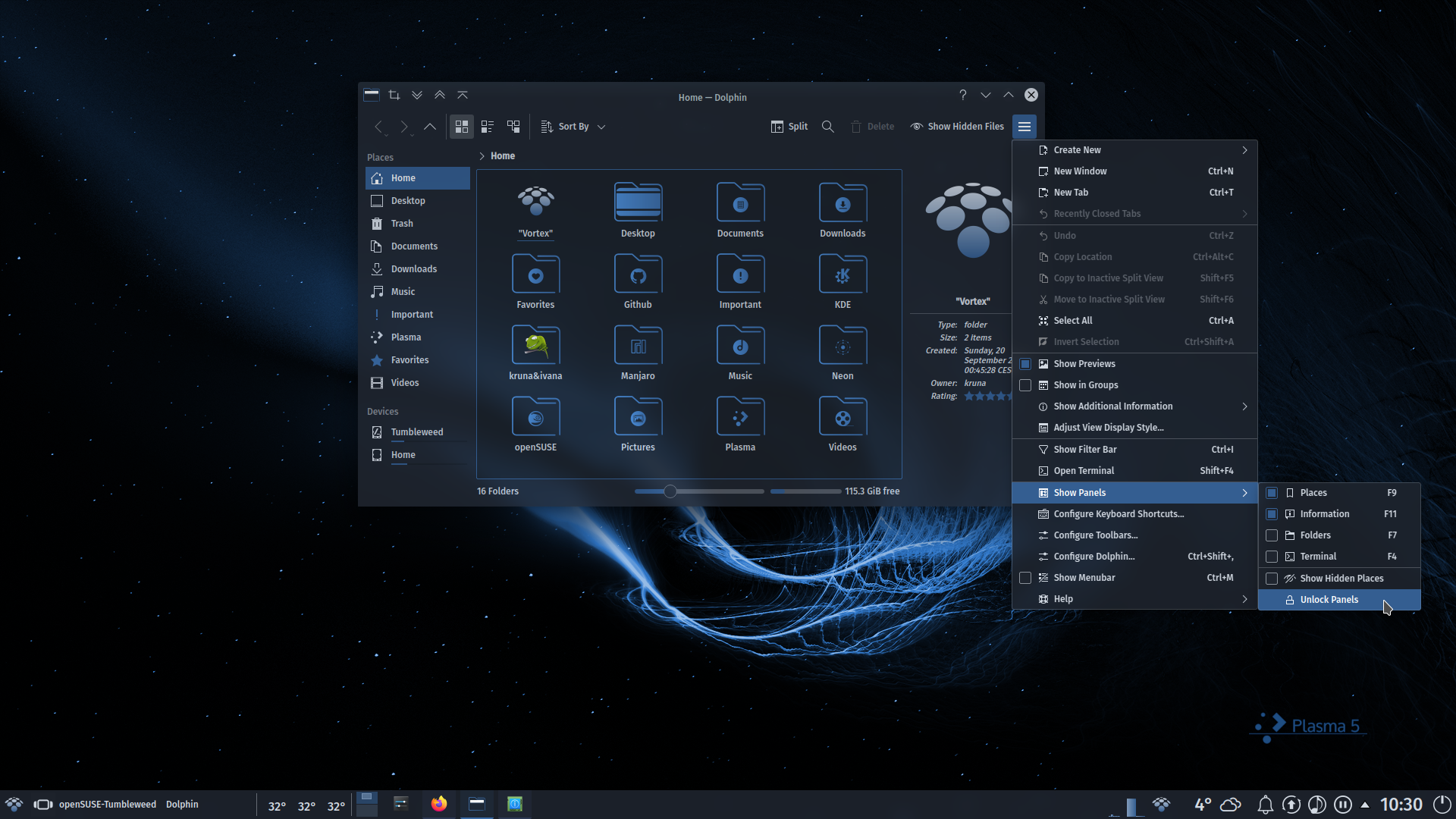Open Downloads in the Places panel
This screenshot has height=819, width=1456.
pyautogui.click(x=418, y=269)
